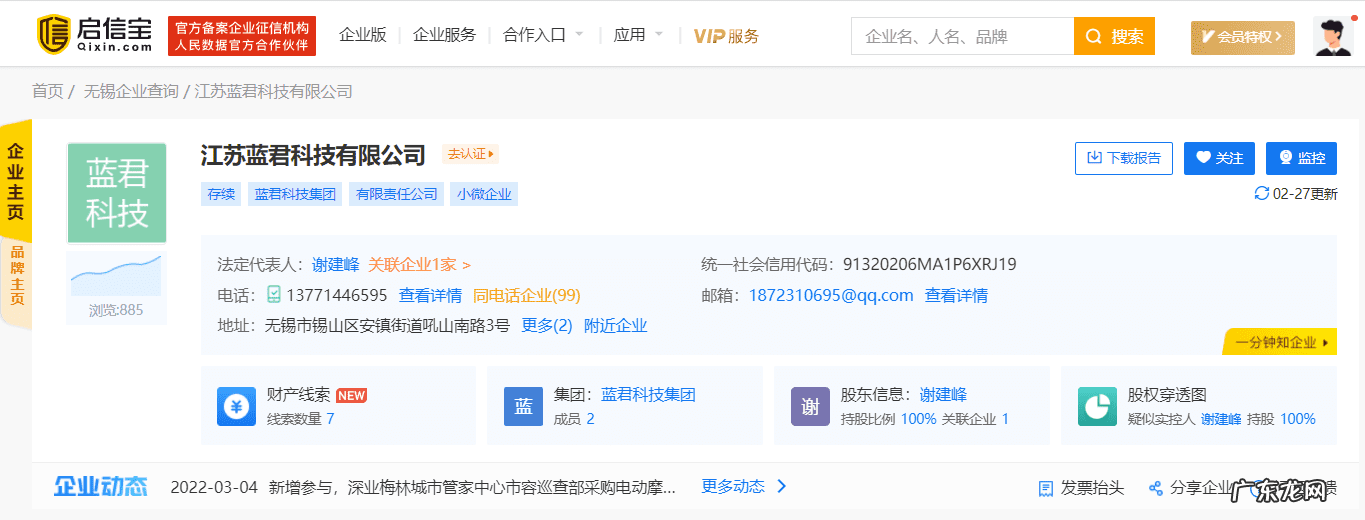Go to 无锡企业查询 breadcrumb
The height and width of the screenshot is (520, 1365).
[131, 91]
